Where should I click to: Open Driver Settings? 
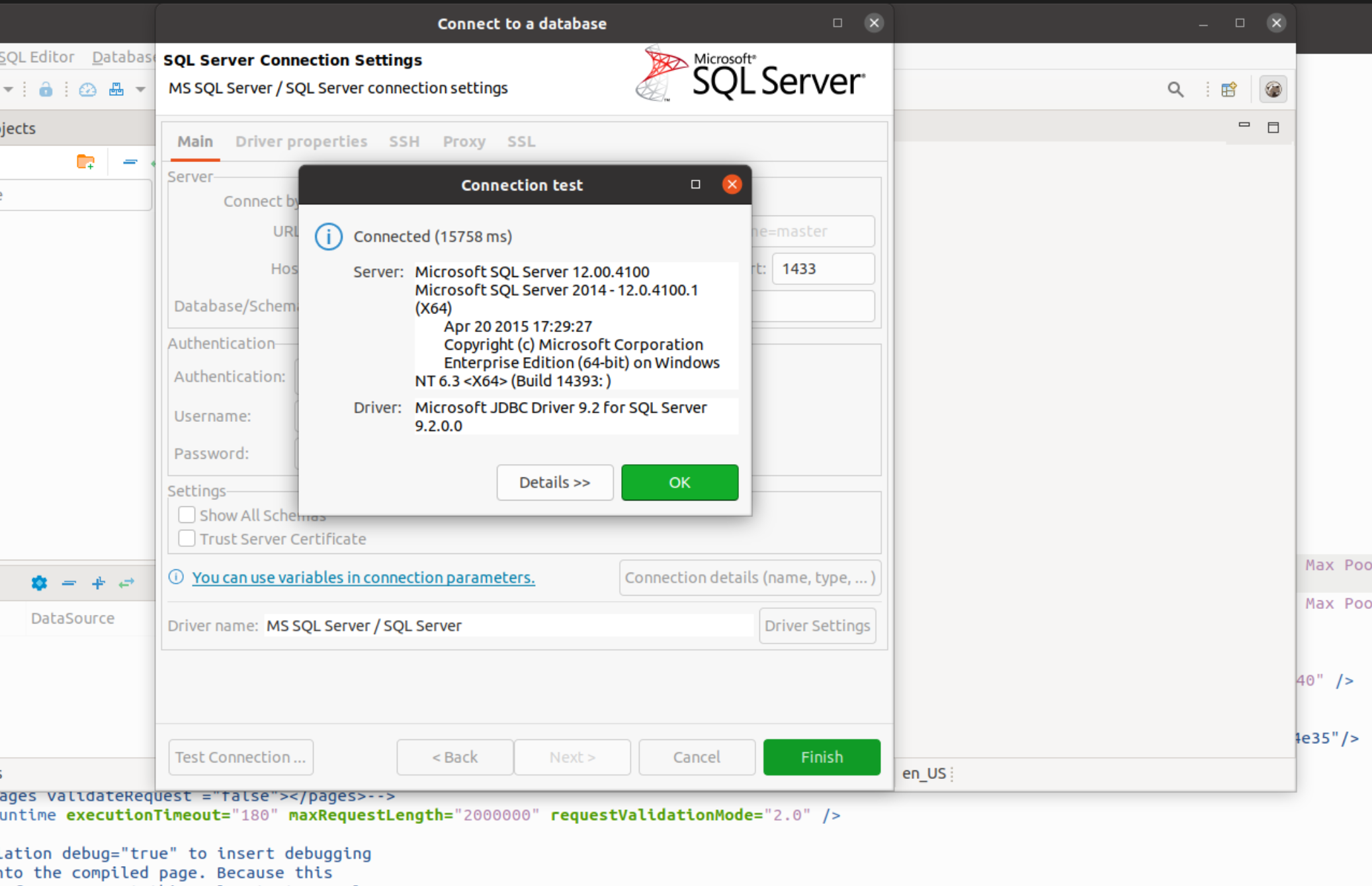tap(817, 625)
